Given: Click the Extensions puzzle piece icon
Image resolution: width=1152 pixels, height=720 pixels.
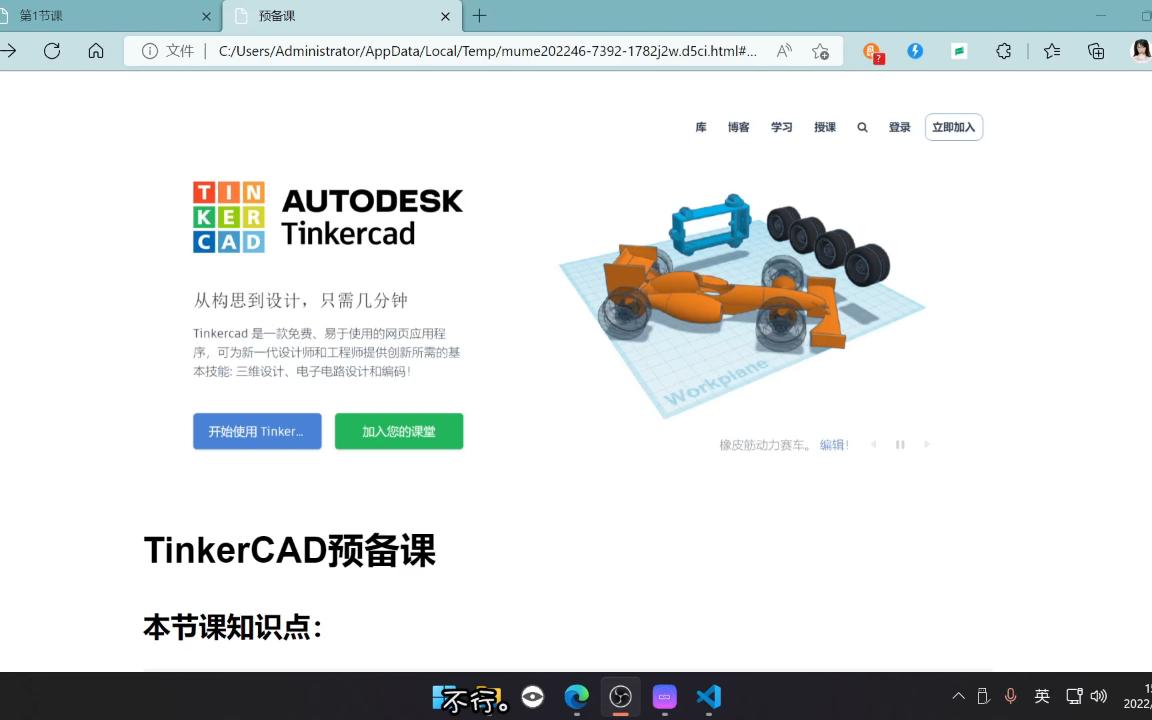Looking at the screenshot, I should coord(1004,51).
